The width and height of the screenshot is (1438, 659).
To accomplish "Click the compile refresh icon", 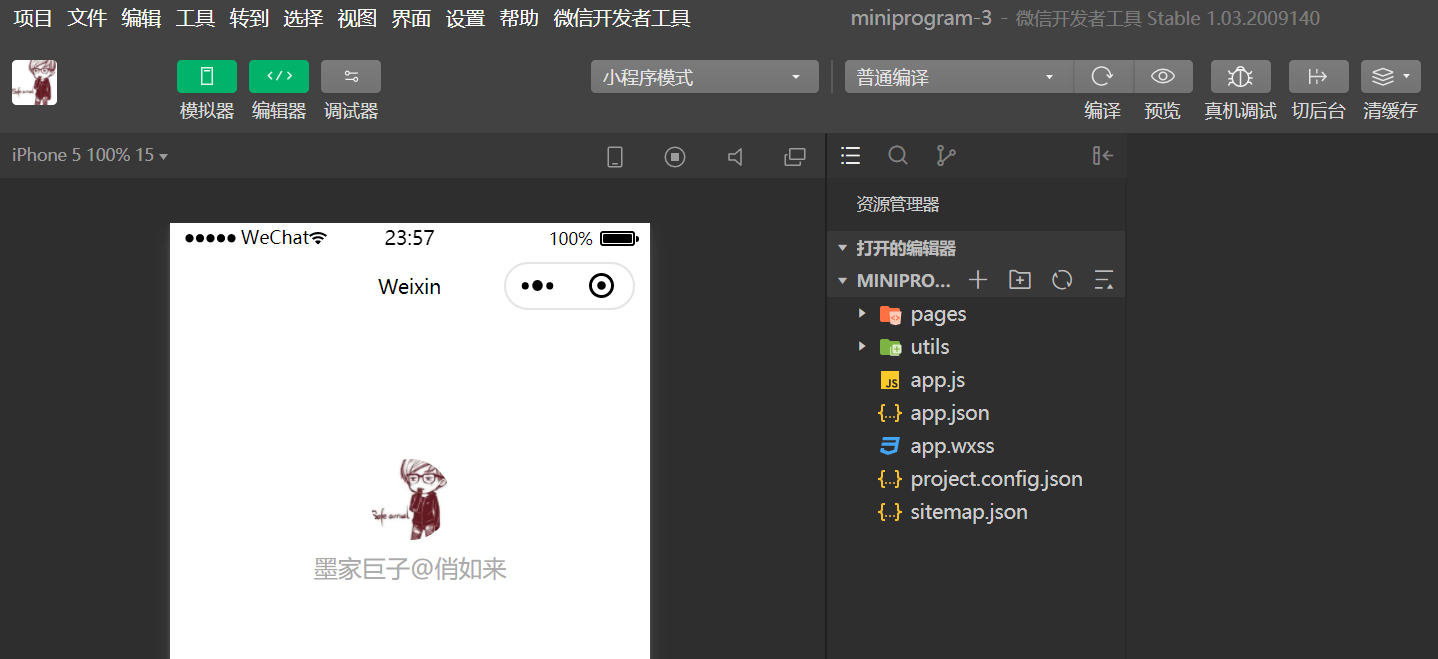I will [1103, 77].
